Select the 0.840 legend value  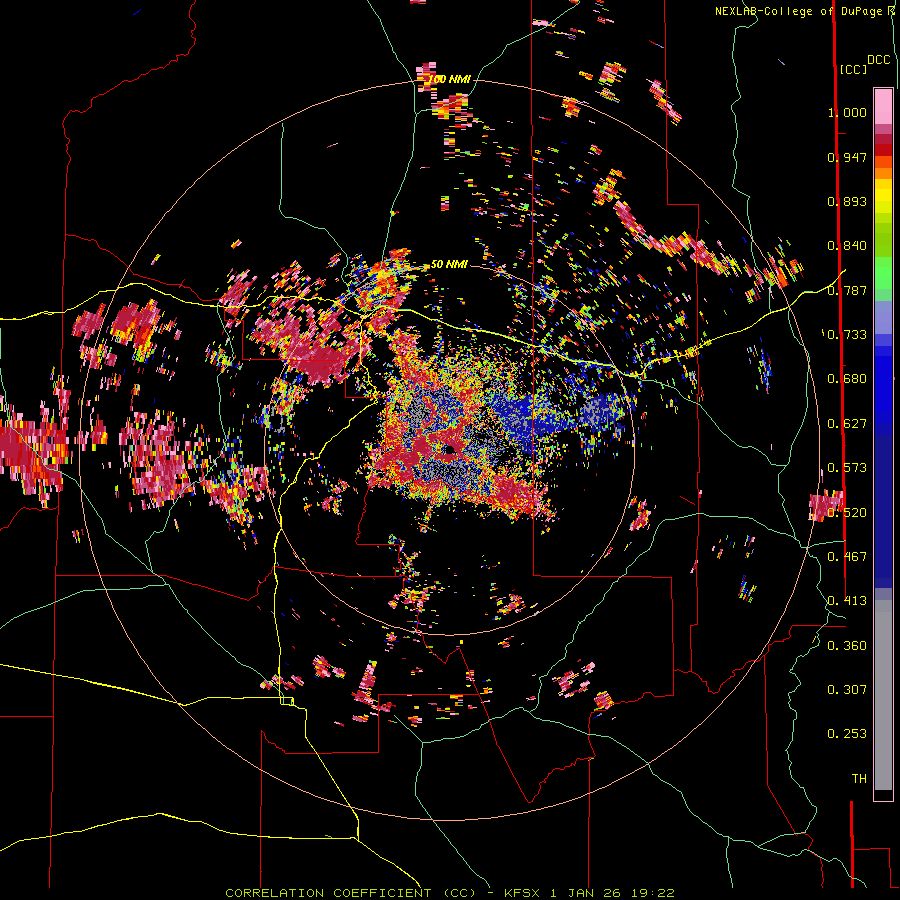pyautogui.click(x=847, y=246)
